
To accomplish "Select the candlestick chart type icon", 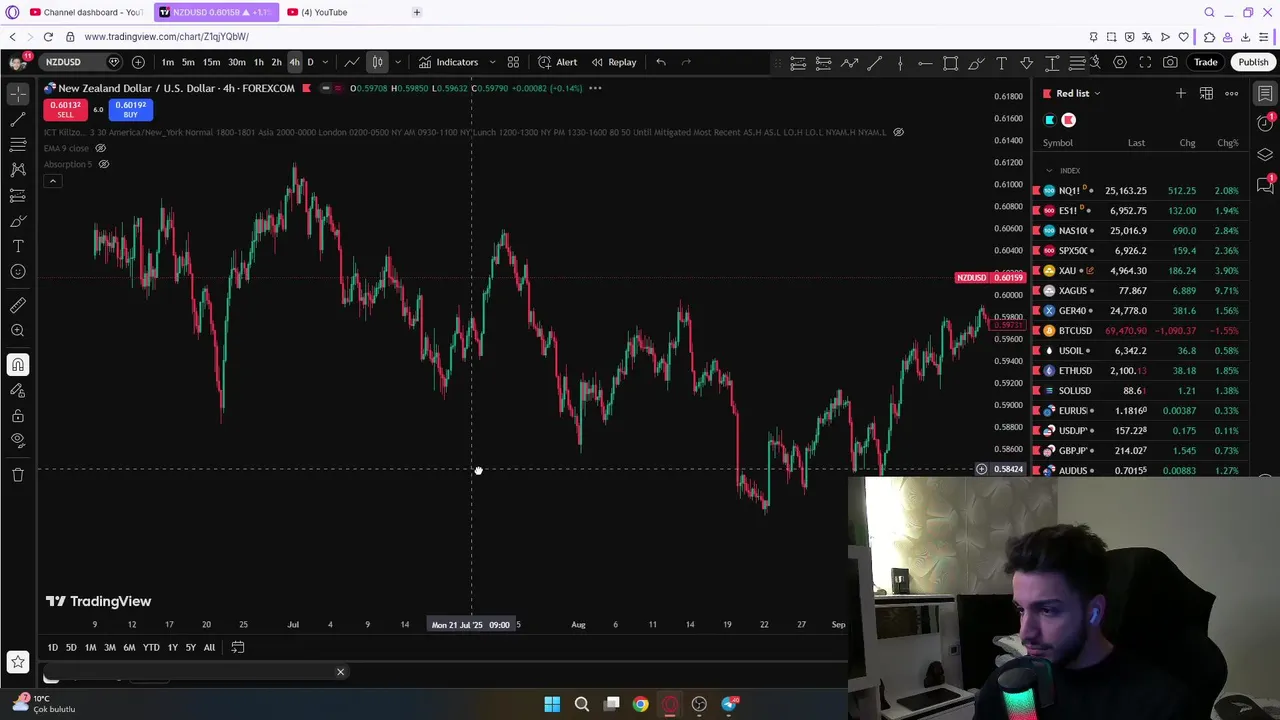I will click(x=378, y=62).
